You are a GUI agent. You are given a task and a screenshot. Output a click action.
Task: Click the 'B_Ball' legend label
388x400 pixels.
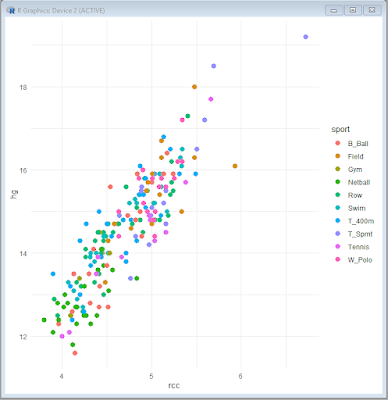coord(358,144)
